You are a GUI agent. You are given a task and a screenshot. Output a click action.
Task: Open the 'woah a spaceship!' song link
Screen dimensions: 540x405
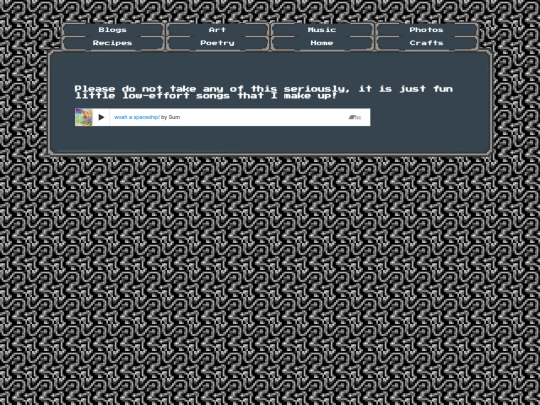[x=137, y=117]
